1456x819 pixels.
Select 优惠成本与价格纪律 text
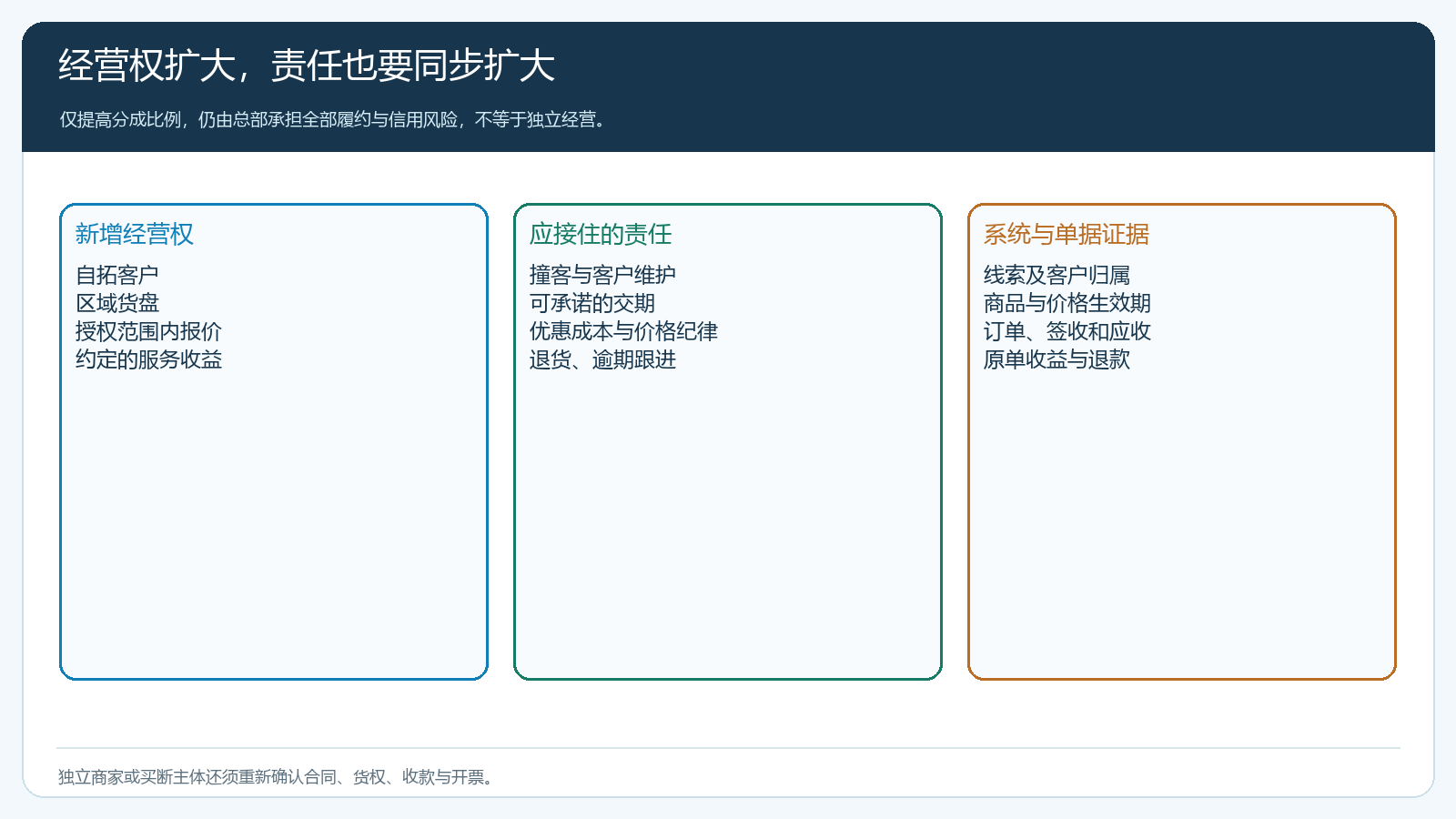pos(623,331)
